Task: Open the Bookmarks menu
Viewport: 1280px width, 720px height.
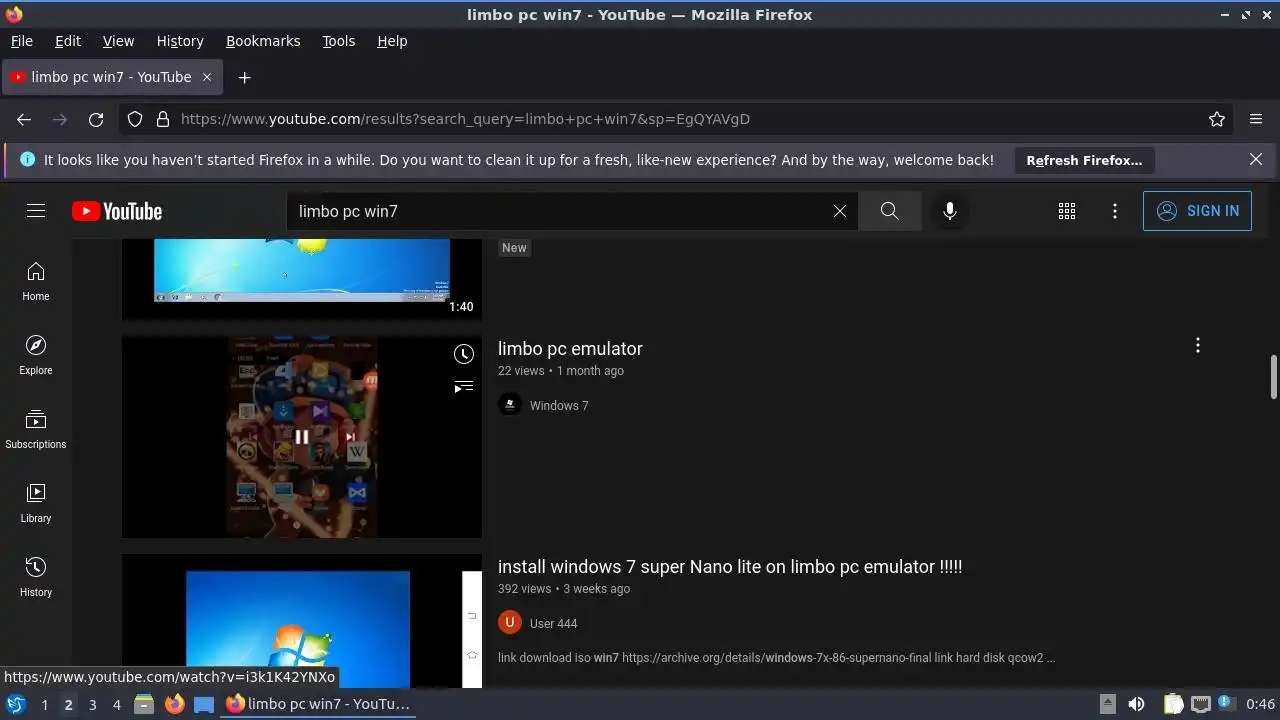Action: point(263,41)
